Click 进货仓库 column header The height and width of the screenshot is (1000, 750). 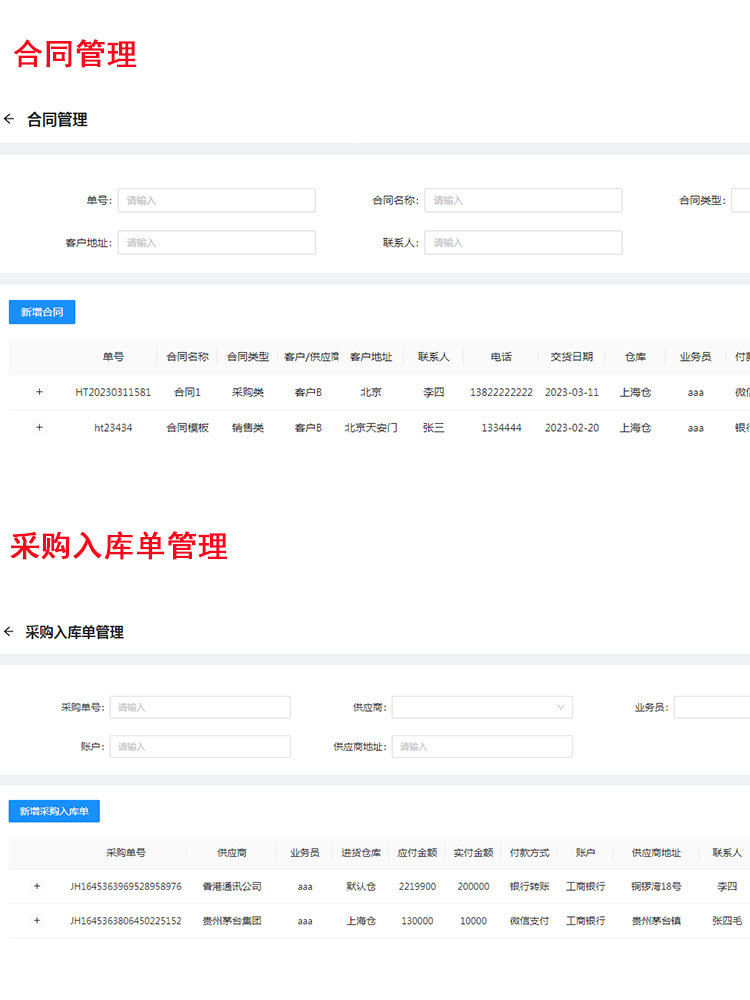click(361, 853)
